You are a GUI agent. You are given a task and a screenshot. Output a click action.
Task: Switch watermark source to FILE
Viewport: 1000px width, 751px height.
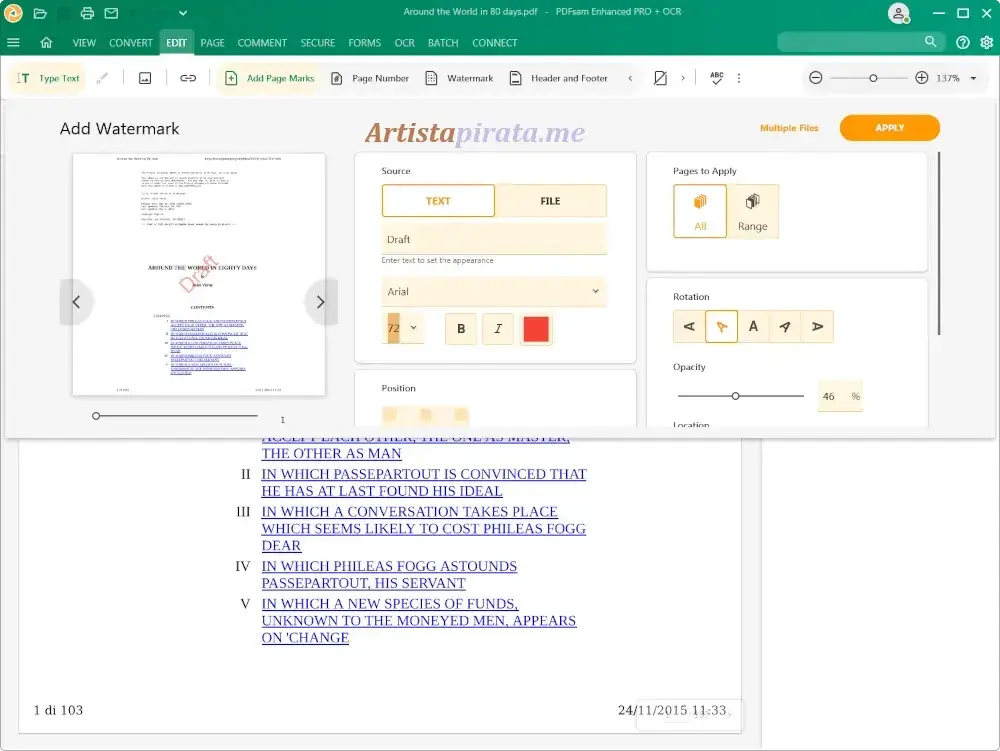(551, 200)
